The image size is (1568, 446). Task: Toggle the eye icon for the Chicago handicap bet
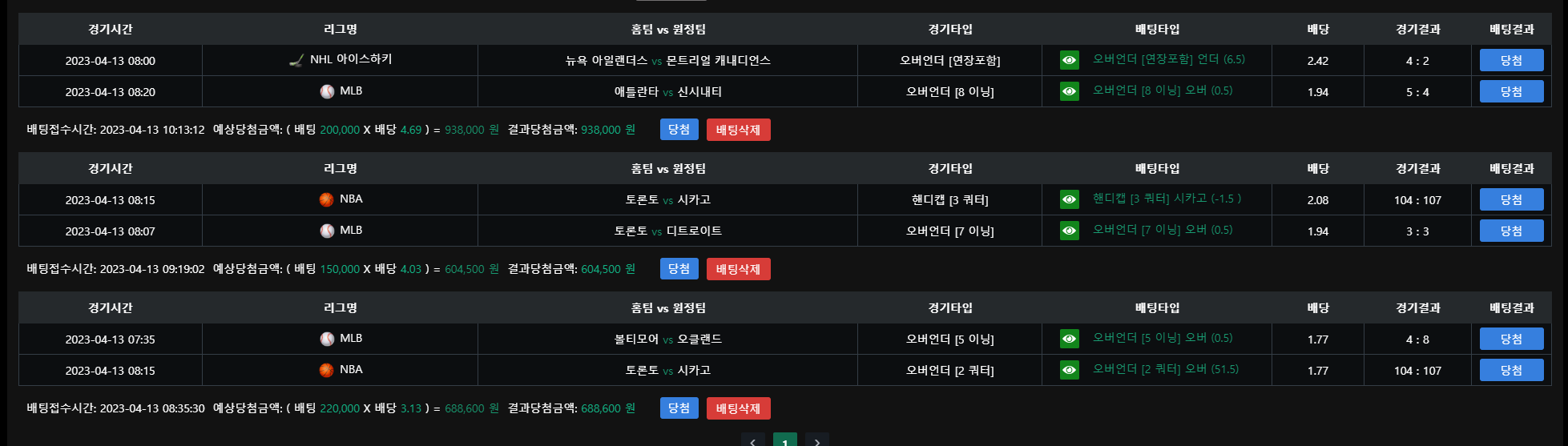tap(1069, 199)
